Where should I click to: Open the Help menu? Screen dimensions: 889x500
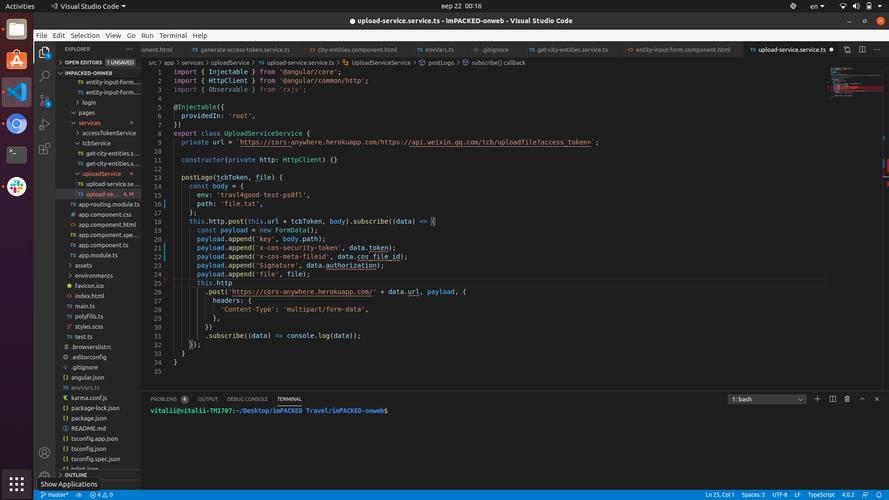pos(200,35)
